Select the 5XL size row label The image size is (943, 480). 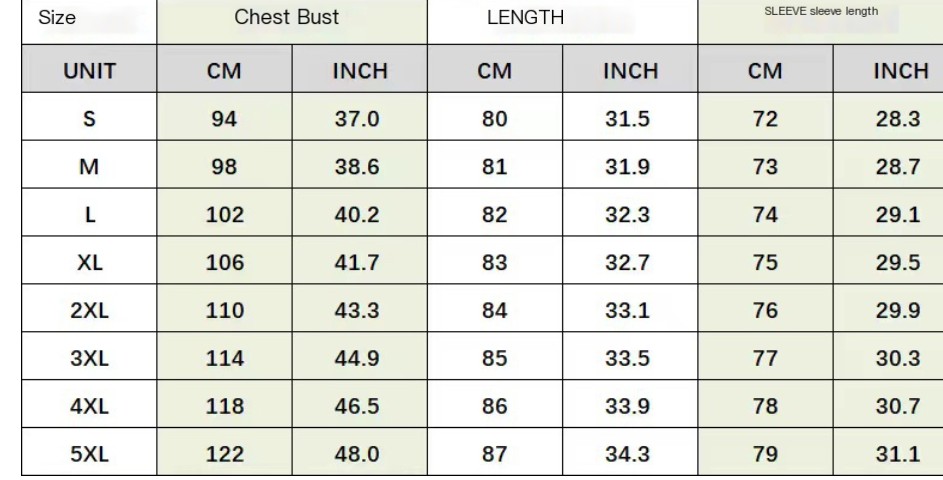(x=89, y=452)
